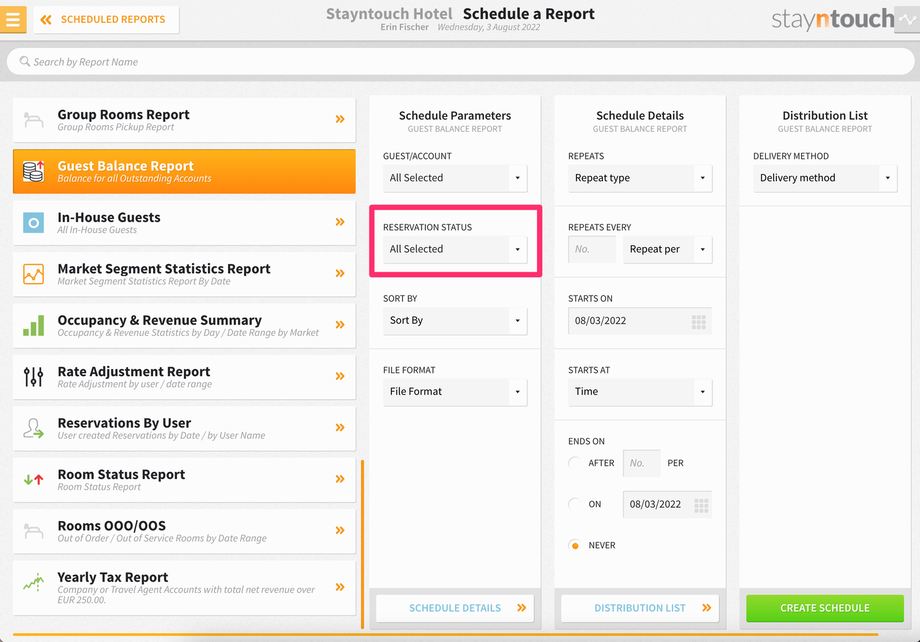The width and height of the screenshot is (920, 642).
Task: Click the Rooms OOO/OOS chevron arrow
Action: 340,531
